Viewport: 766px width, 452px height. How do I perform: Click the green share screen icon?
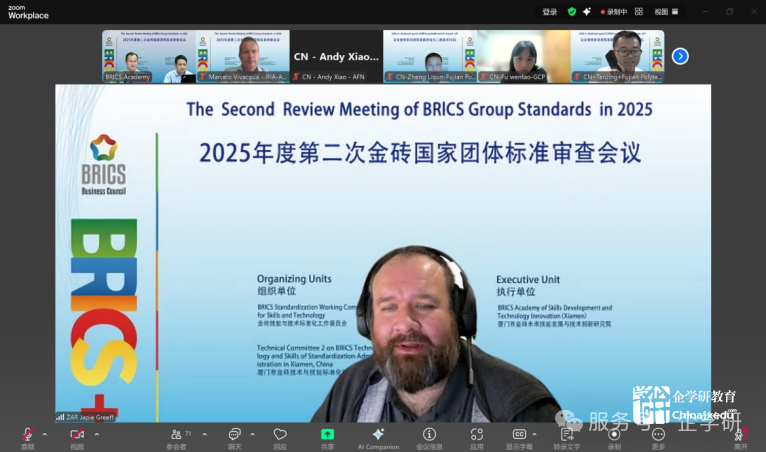pyautogui.click(x=327, y=434)
